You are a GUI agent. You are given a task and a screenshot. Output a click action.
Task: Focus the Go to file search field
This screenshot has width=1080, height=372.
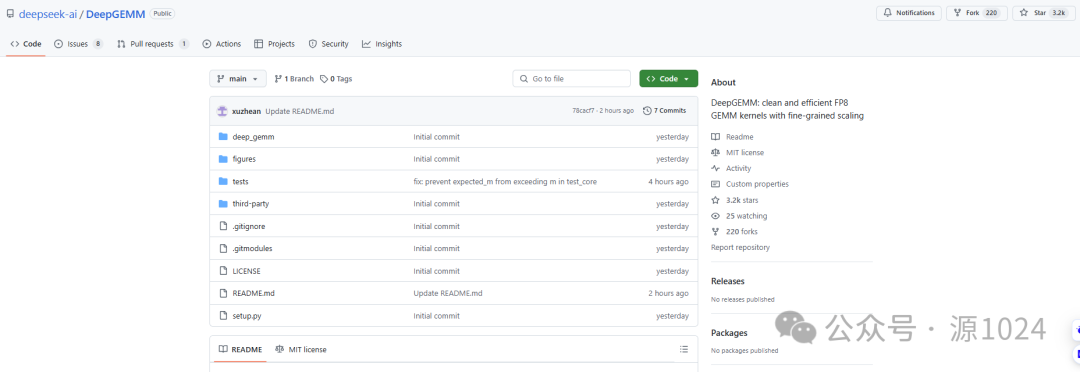[x=572, y=79]
